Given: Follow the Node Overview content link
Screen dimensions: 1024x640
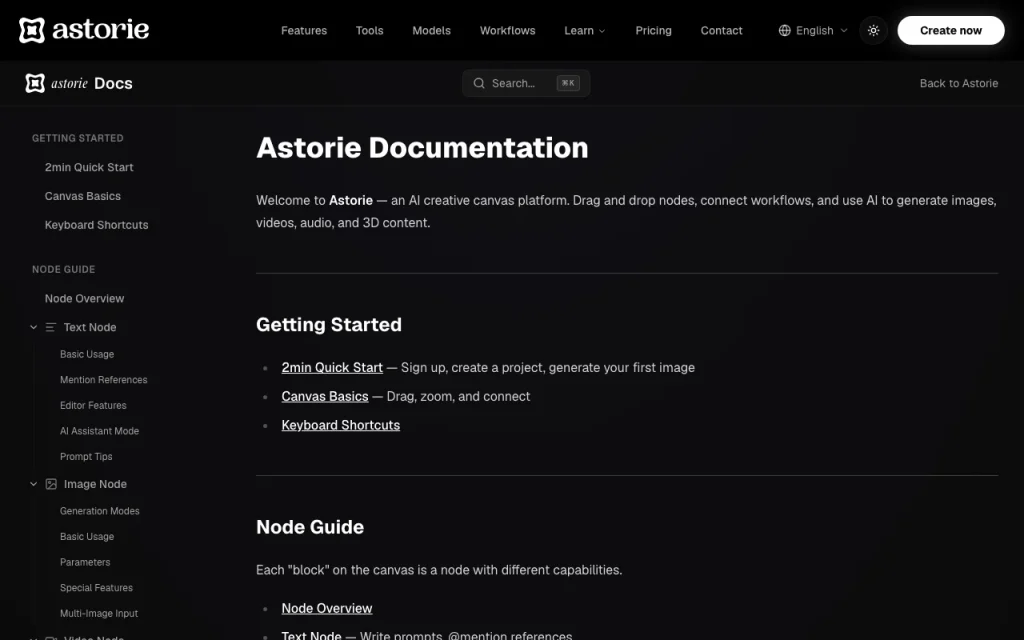Looking at the screenshot, I should coord(327,608).
